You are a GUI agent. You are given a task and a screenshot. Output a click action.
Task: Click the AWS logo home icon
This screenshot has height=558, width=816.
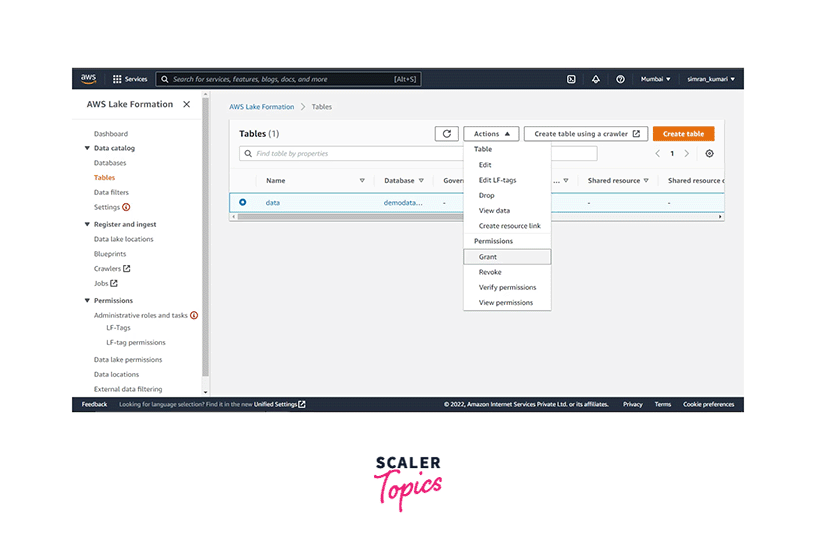89,79
